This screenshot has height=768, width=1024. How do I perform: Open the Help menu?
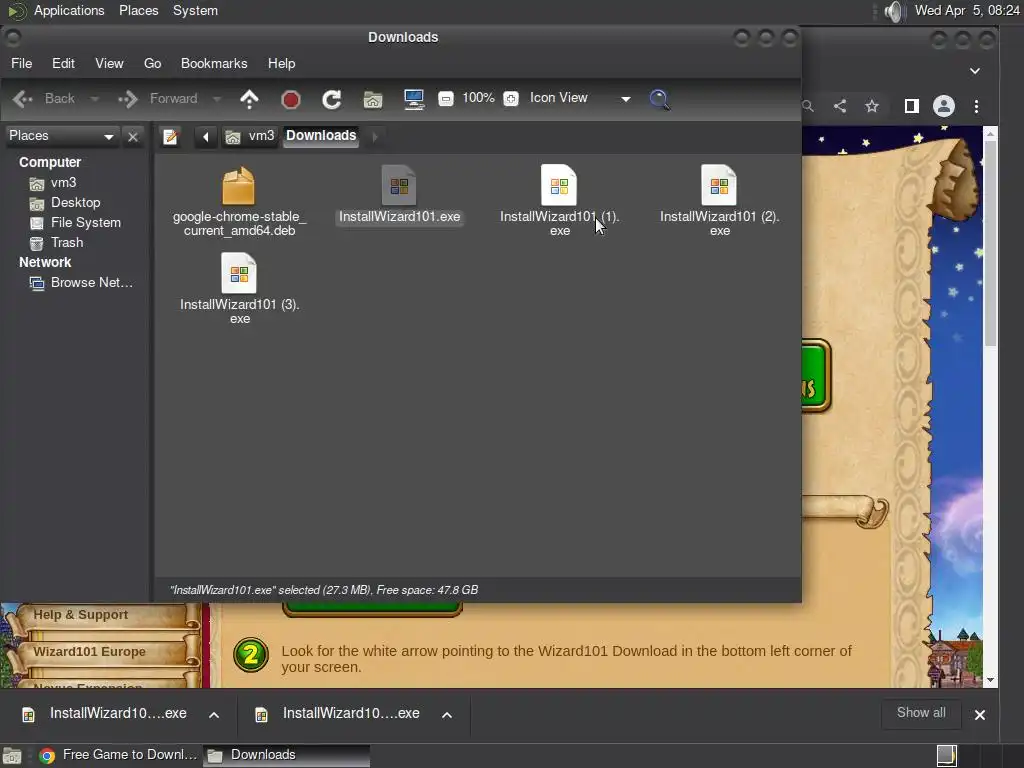[281, 63]
